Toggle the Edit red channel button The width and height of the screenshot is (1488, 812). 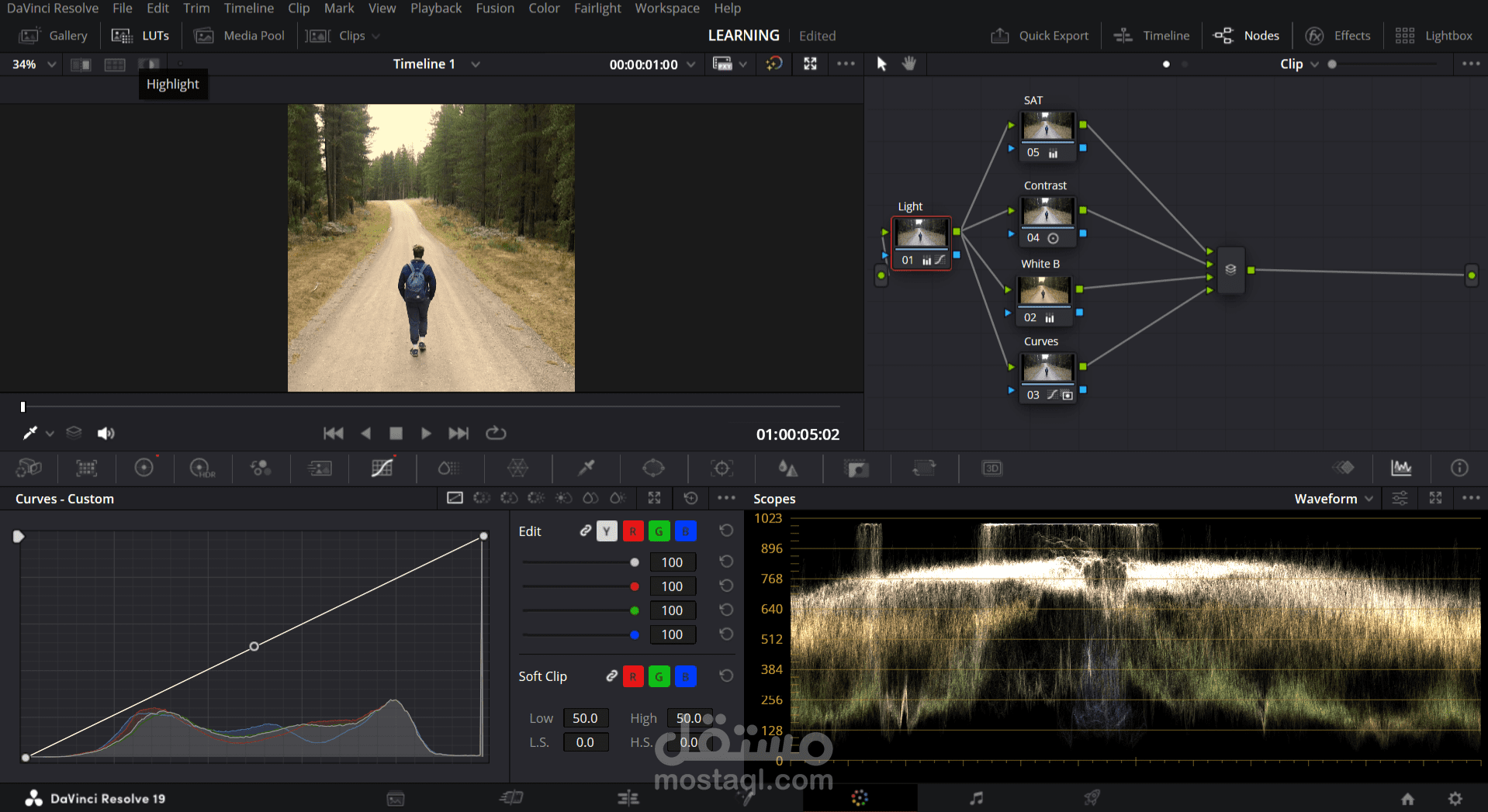click(x=633, y=531)
